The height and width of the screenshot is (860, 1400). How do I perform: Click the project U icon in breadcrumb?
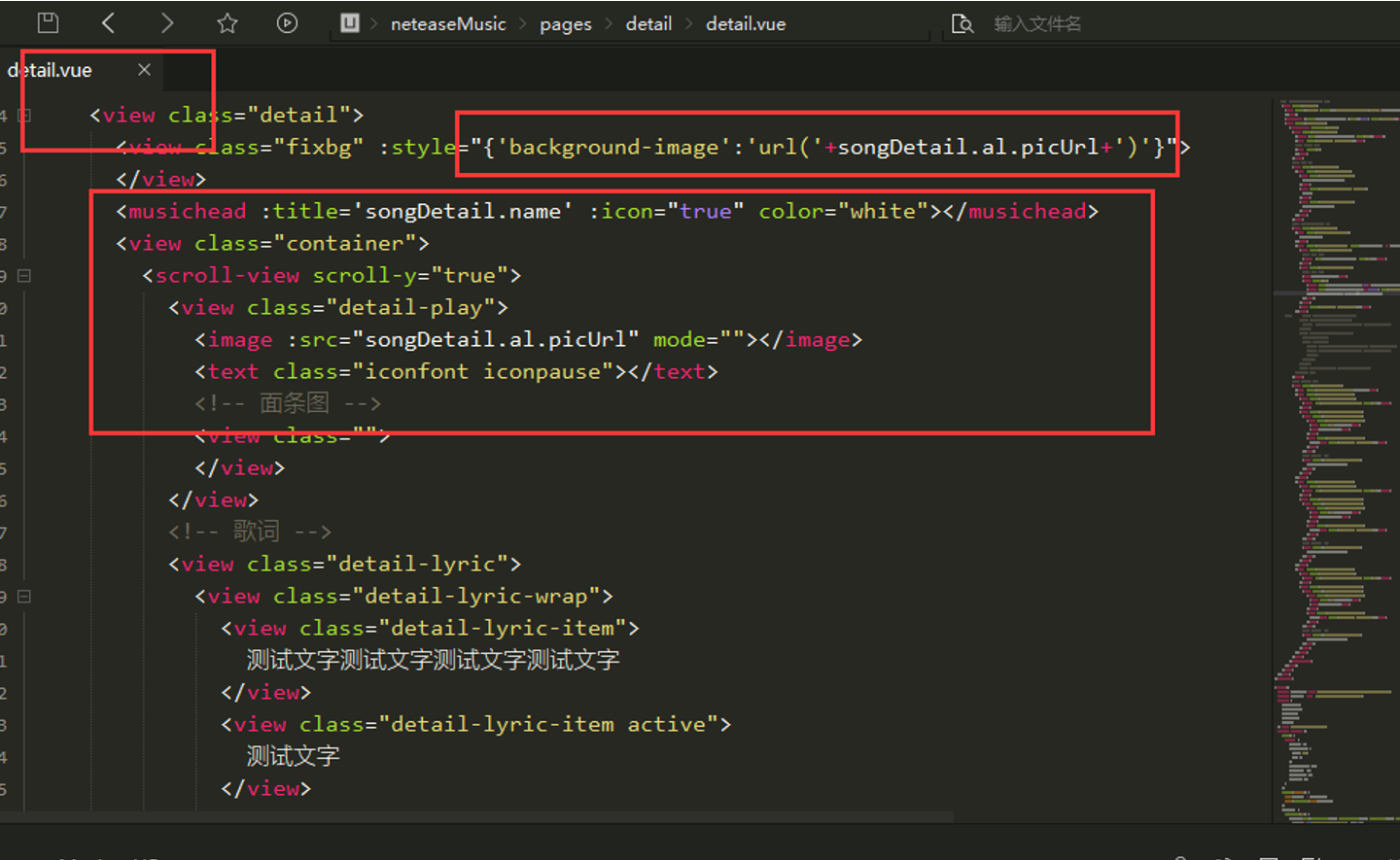coord(350,22)
